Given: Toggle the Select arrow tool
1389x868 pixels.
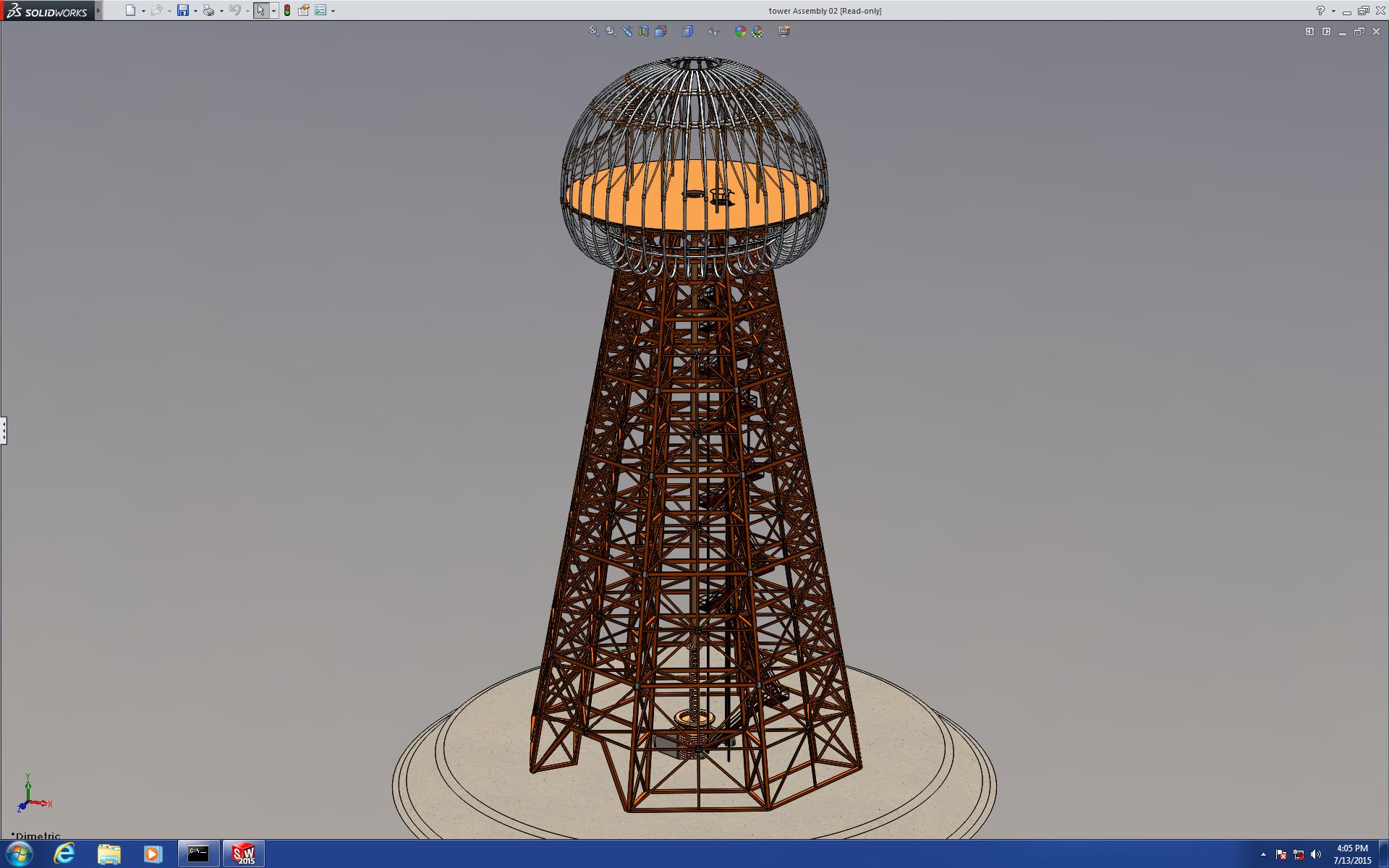Looking at the screenshot, I should click(260, 10).
